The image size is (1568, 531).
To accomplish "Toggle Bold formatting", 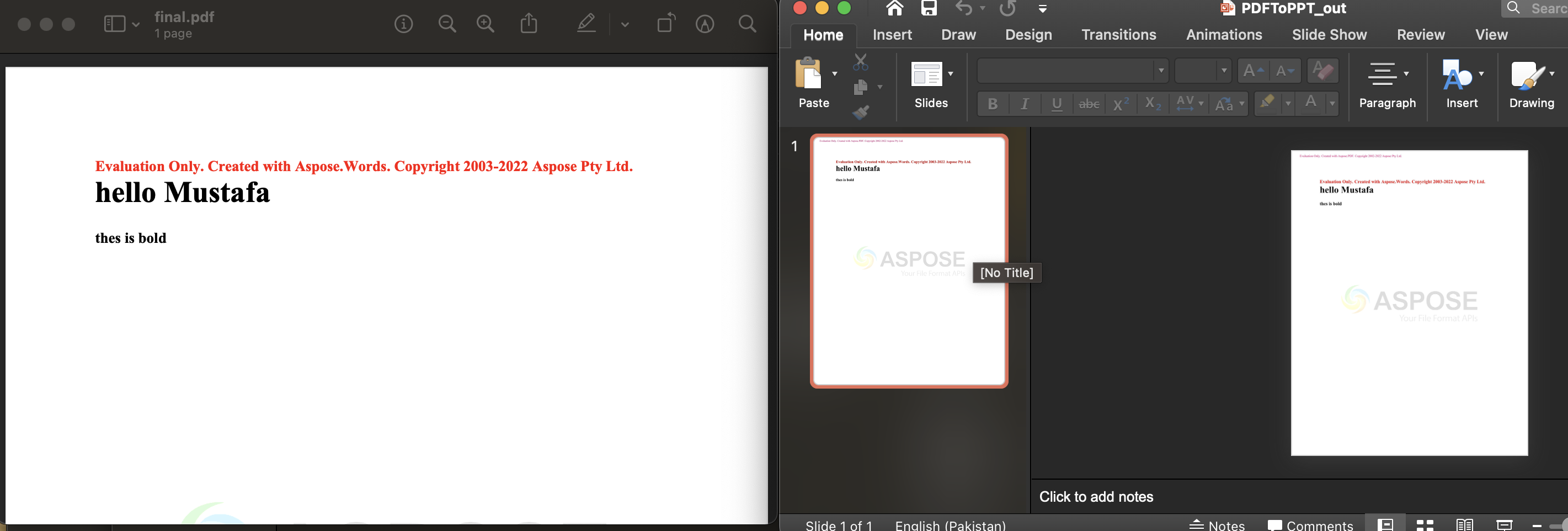I will tap(993, 104).
